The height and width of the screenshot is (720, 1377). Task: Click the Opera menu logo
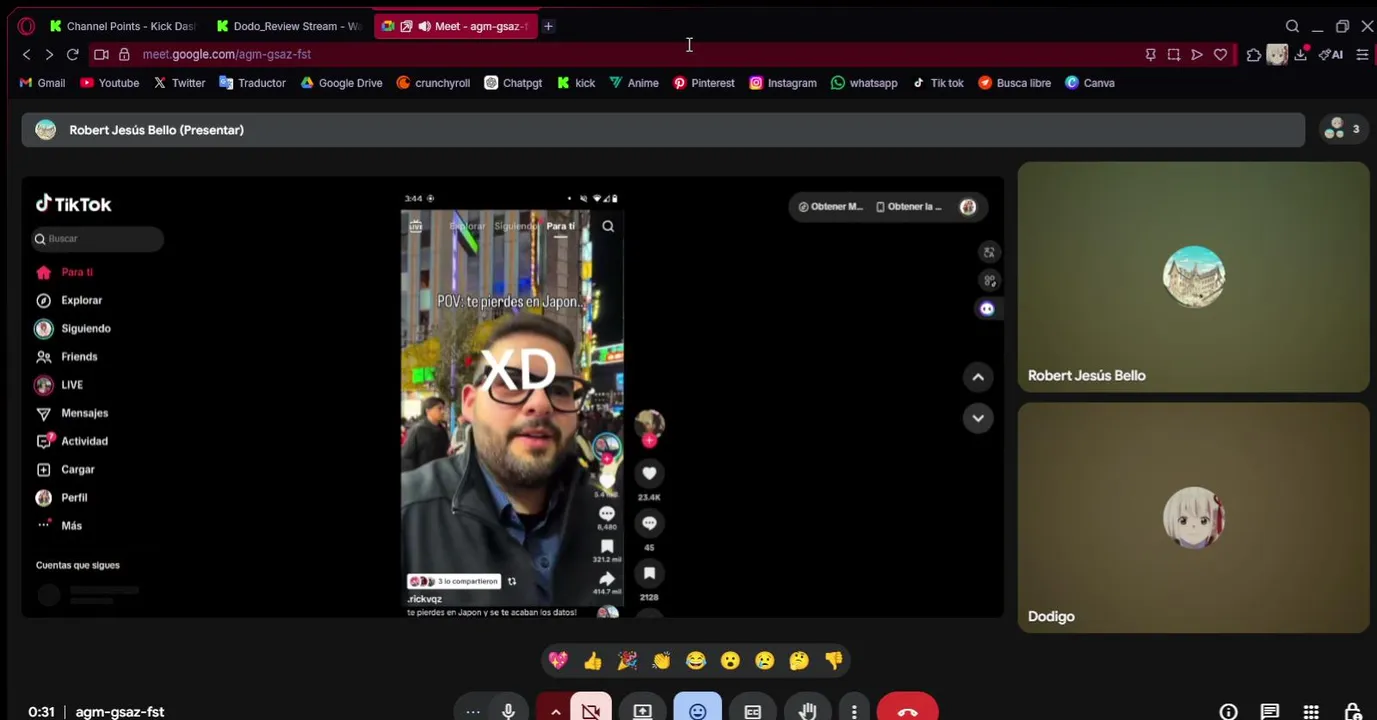(x=26, y=26)
